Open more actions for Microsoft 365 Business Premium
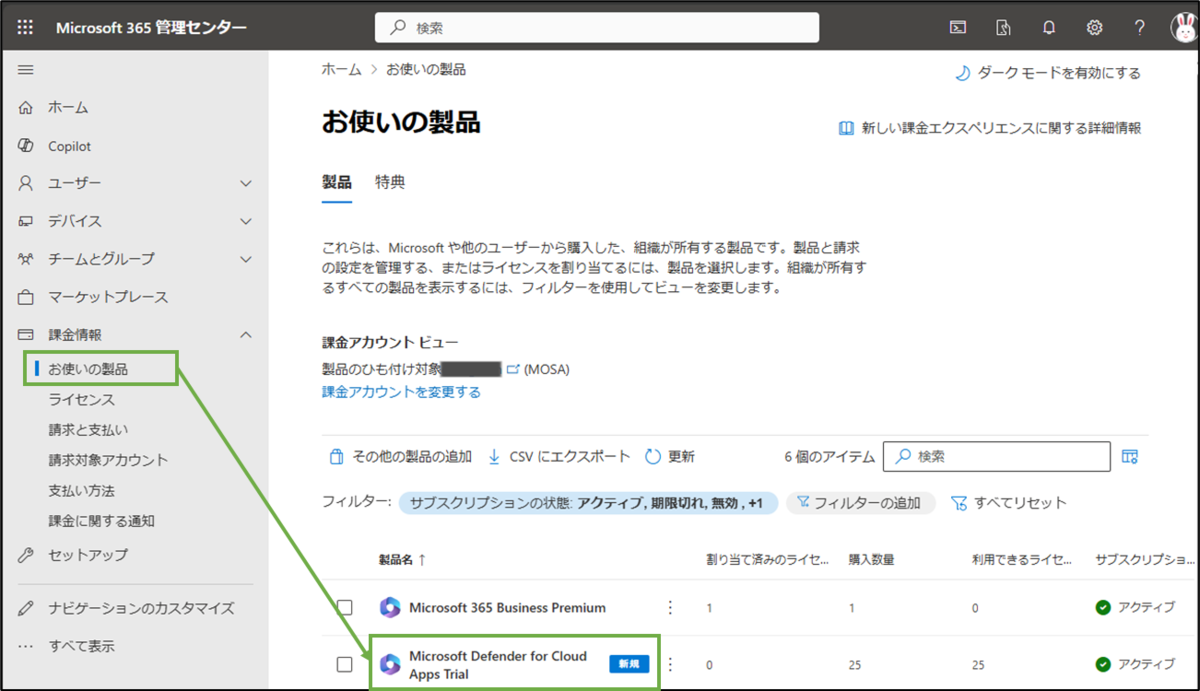This screenshot has width=1200, height=691. pyautogui.click(x=670, y=607)
